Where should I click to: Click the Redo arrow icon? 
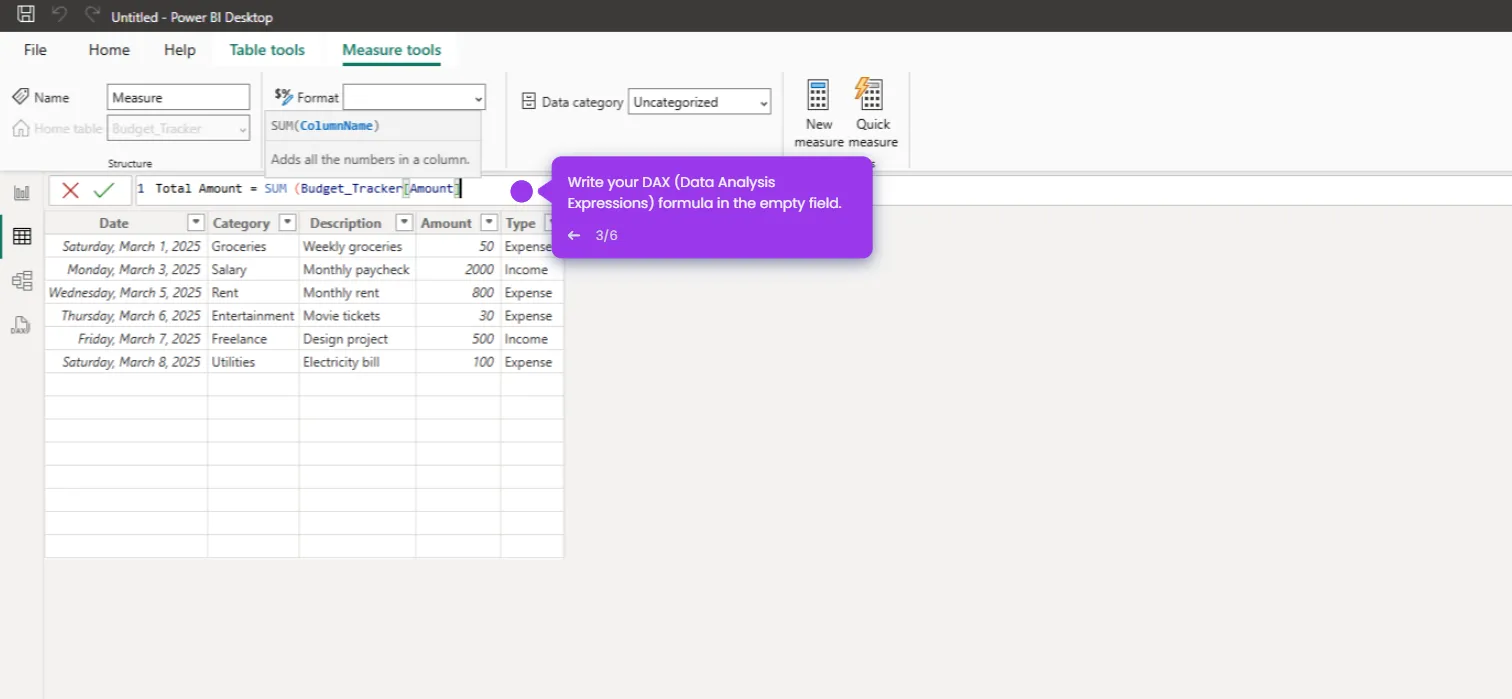click(x=92, y=15)
